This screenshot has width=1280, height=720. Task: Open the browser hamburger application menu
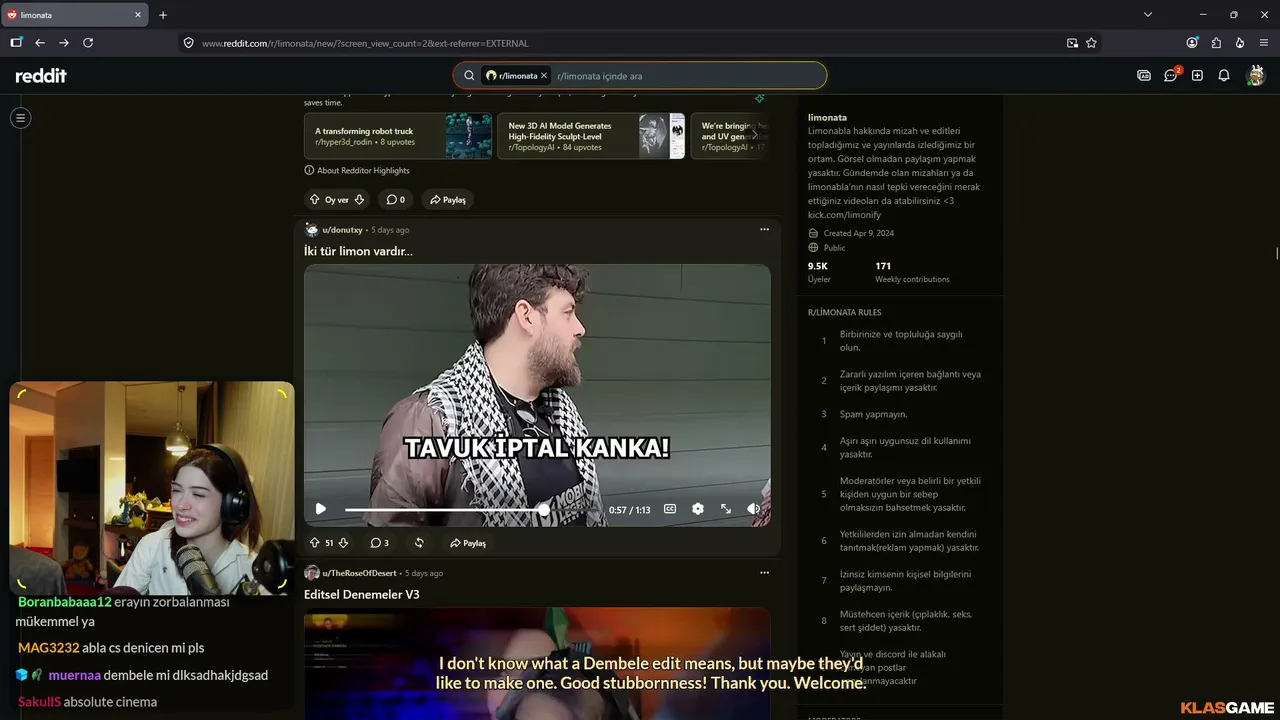[x=1263, y=43]
